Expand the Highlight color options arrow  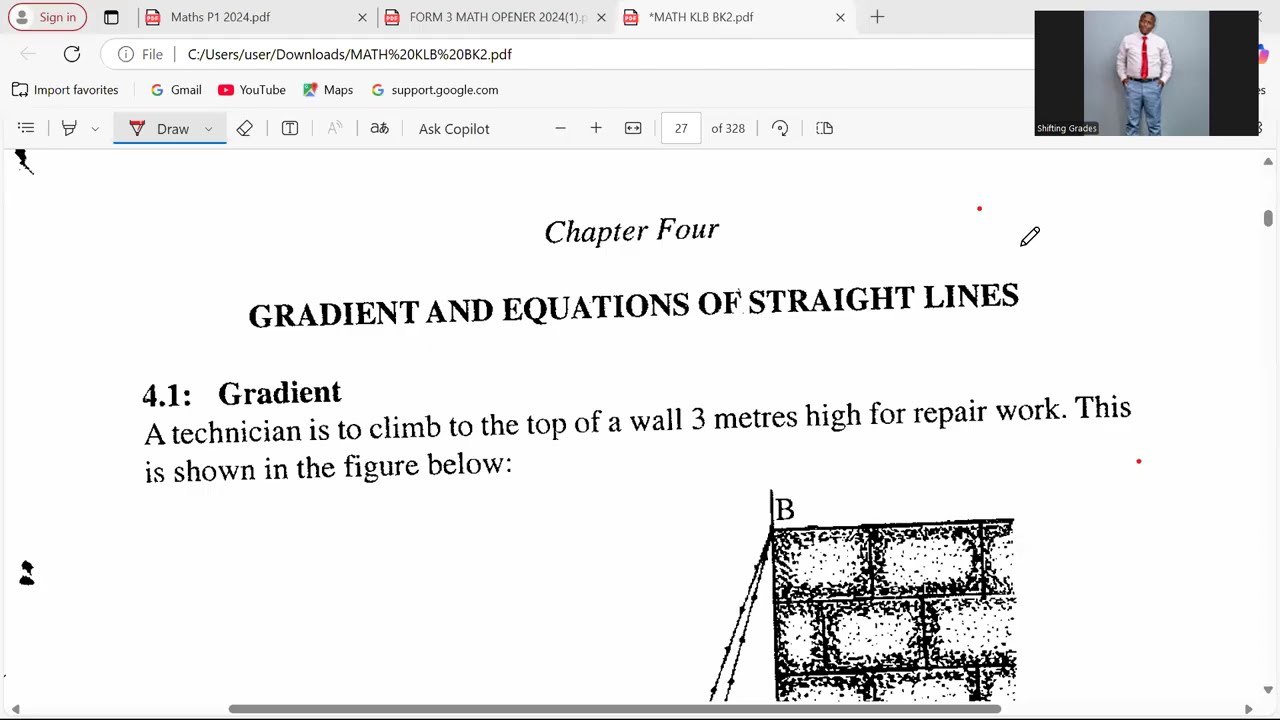point(95,128)
